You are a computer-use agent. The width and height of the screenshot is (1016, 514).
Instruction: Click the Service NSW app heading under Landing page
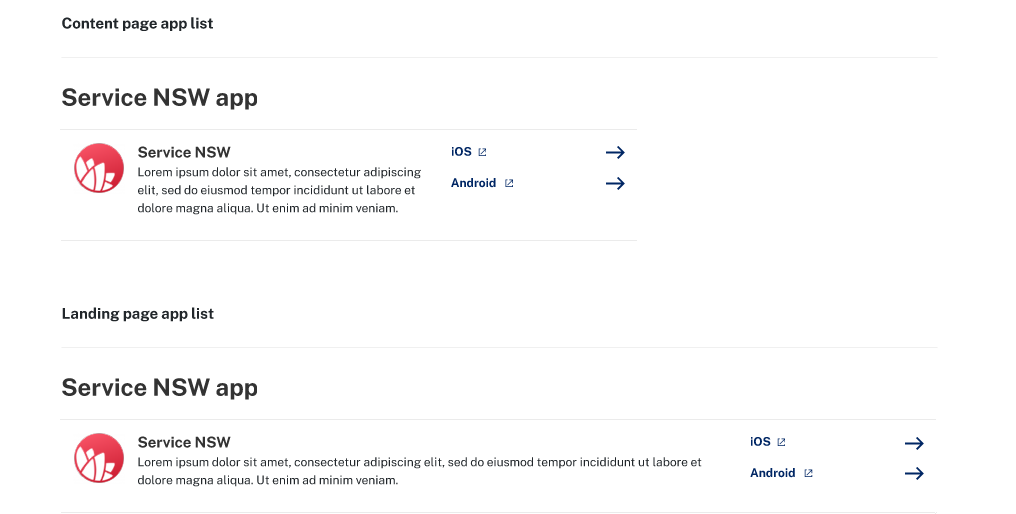(159, 388)
